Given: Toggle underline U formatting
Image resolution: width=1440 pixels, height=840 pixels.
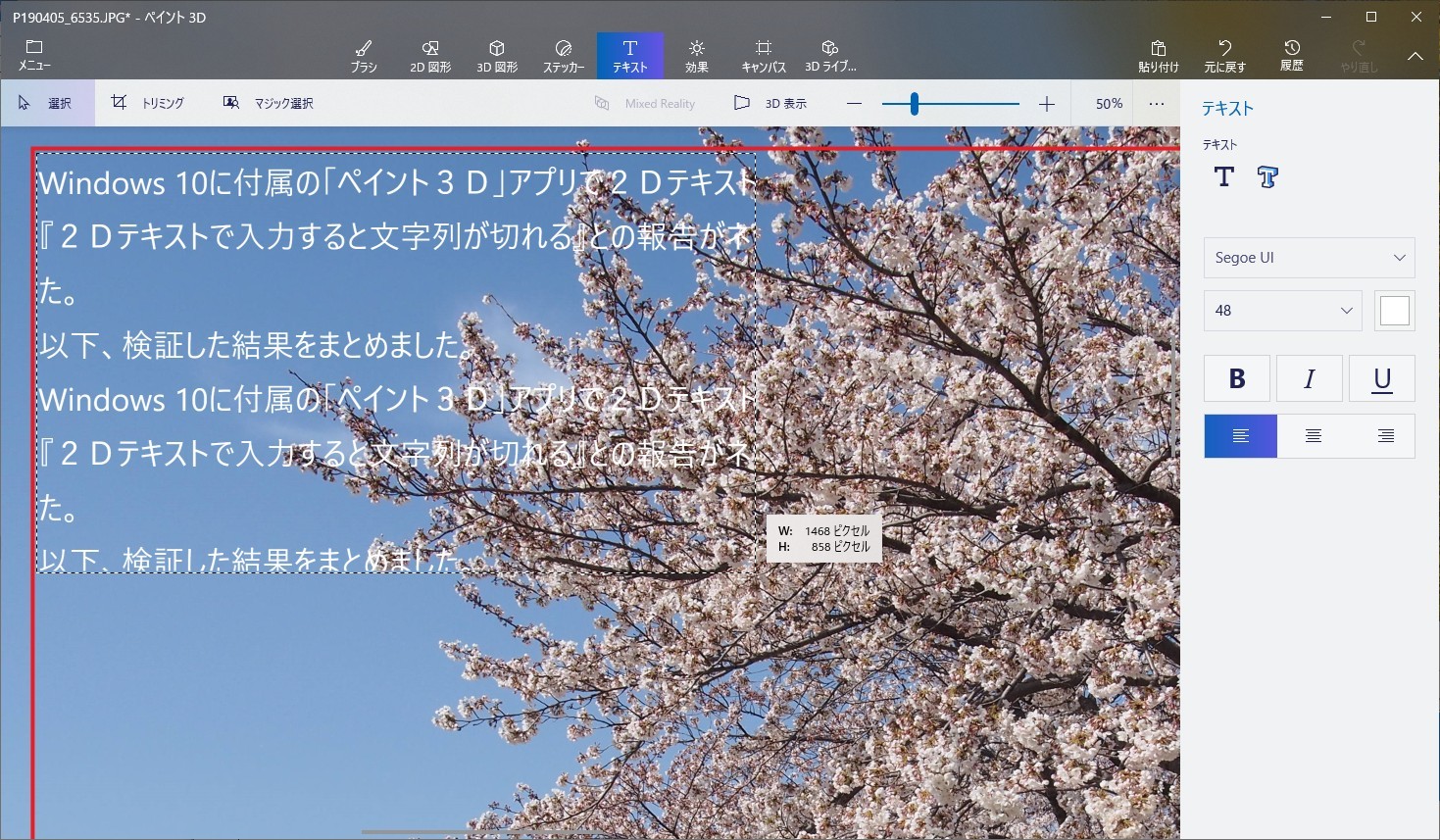Looking at the screenshot, I should (x=1382, y=378).
